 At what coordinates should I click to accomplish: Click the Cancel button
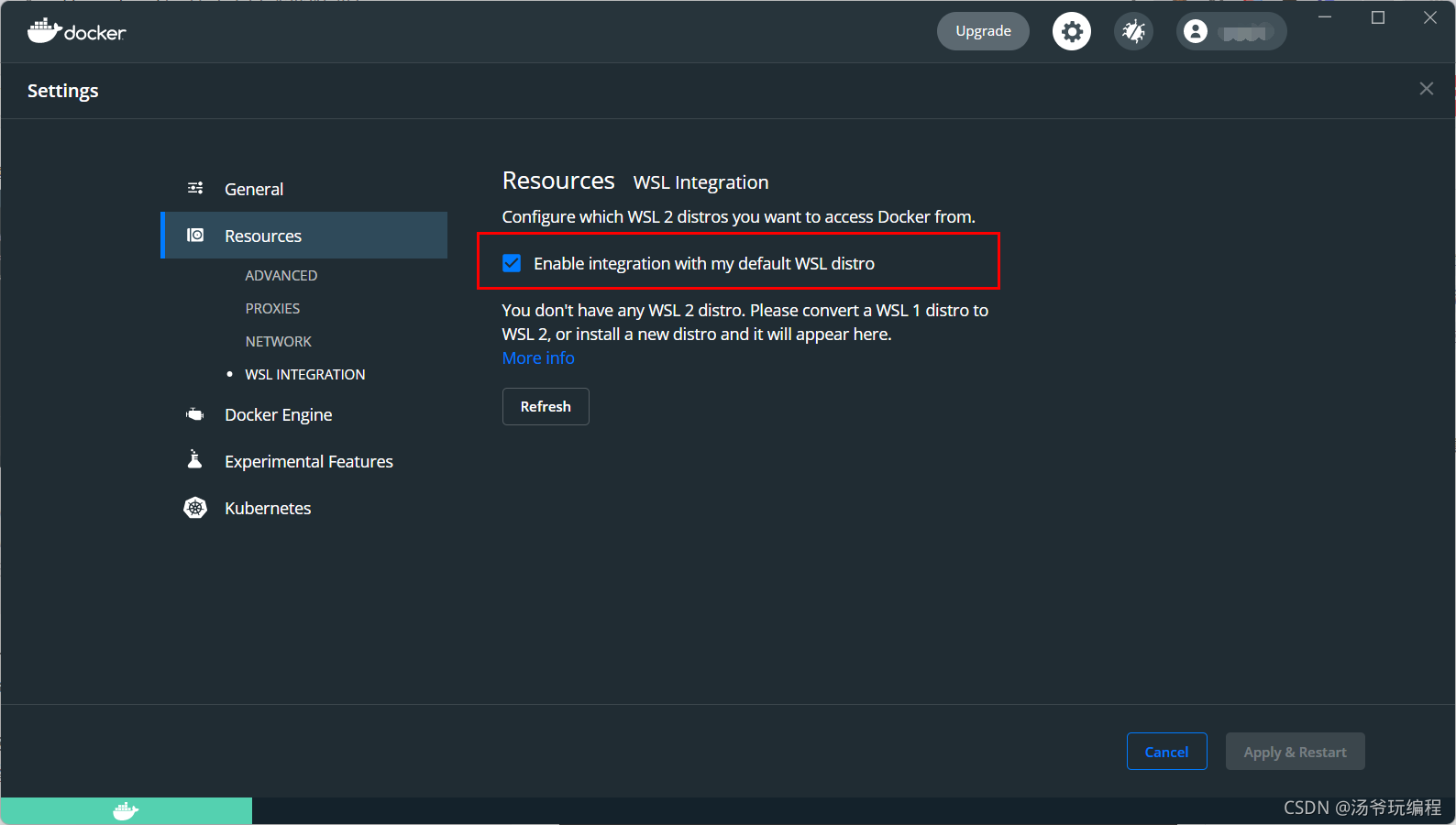click(x=1166, y=752)
